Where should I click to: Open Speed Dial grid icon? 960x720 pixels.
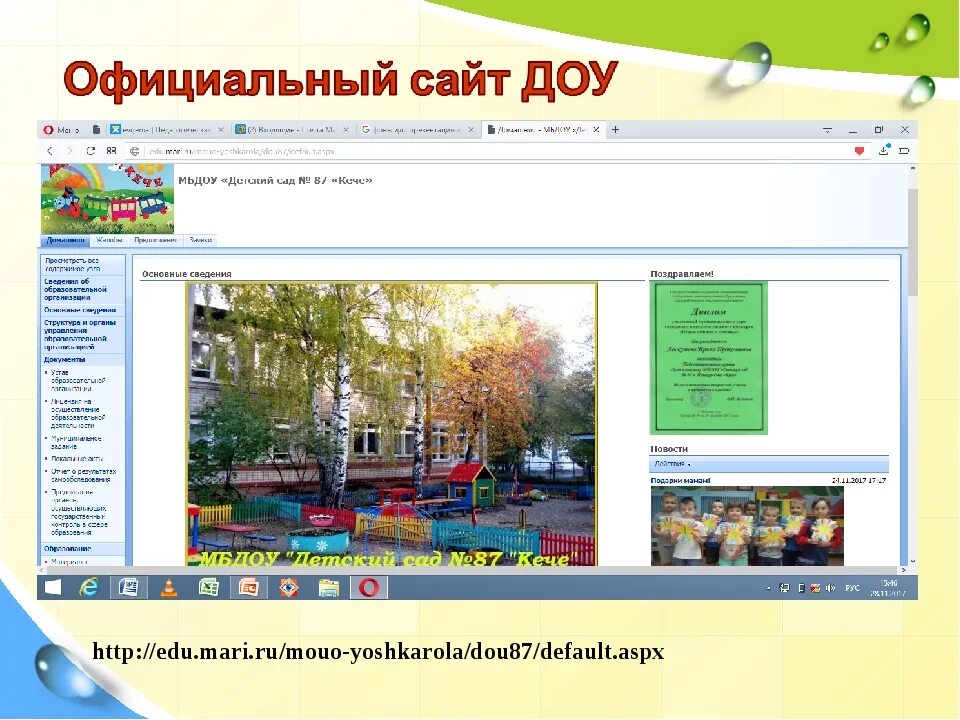[x=111, y=151]
